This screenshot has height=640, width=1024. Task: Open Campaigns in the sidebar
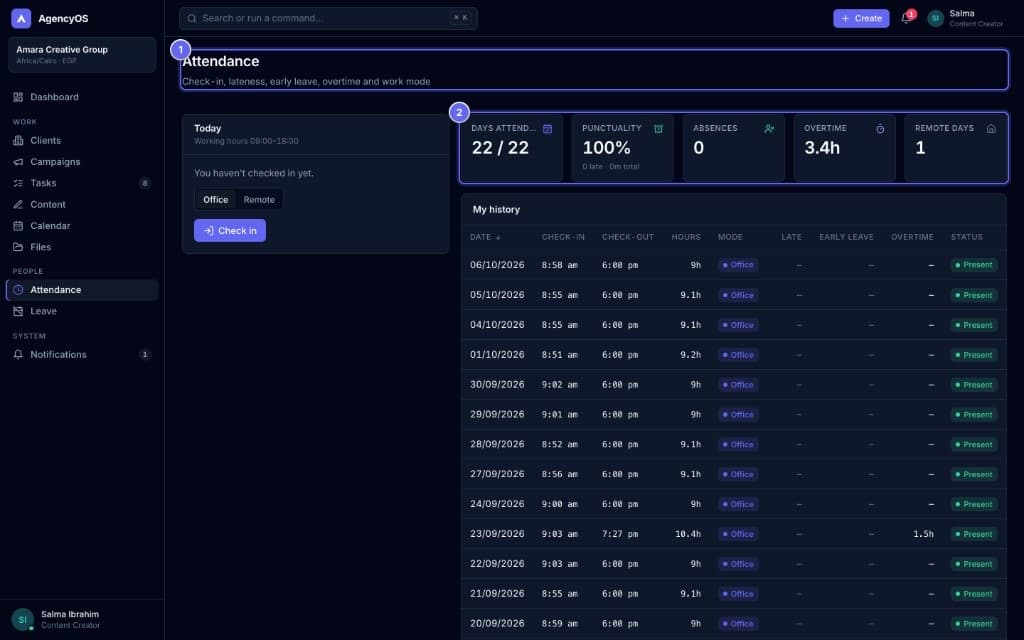(82, 162)
